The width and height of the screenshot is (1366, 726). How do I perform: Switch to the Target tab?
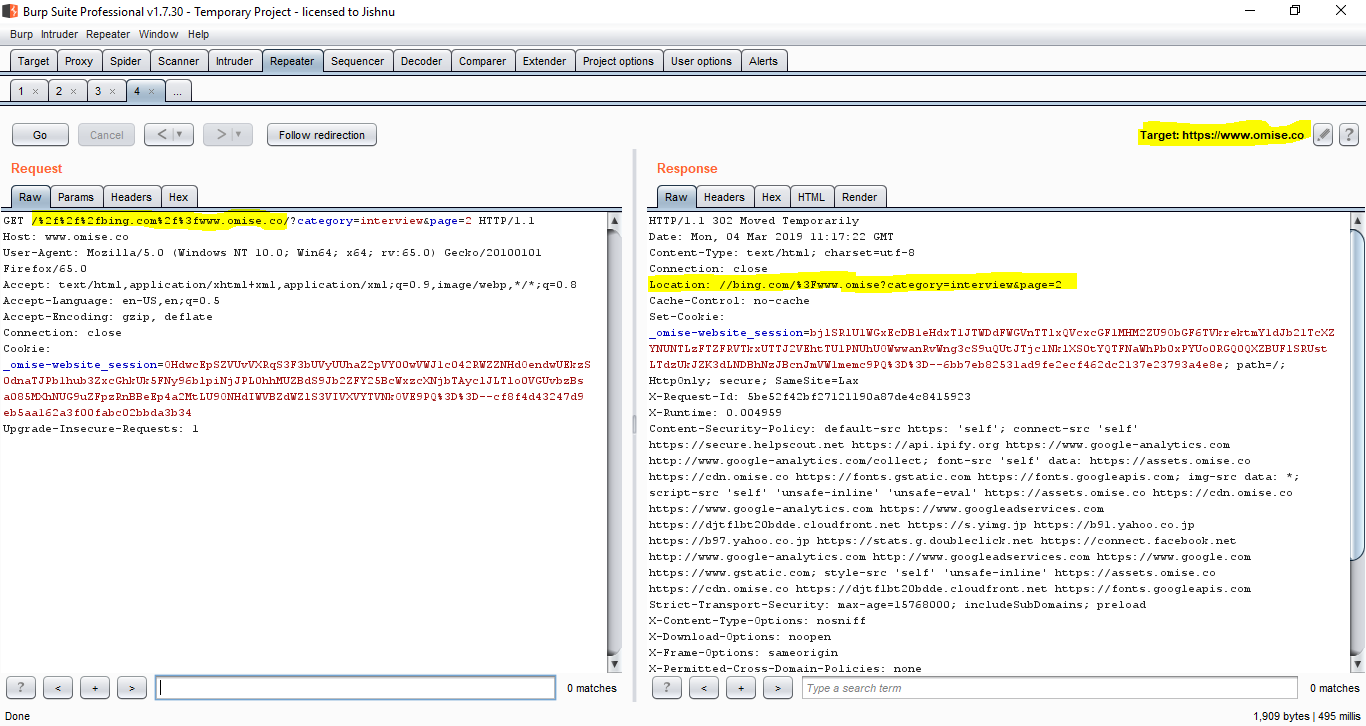coord(33,61)
